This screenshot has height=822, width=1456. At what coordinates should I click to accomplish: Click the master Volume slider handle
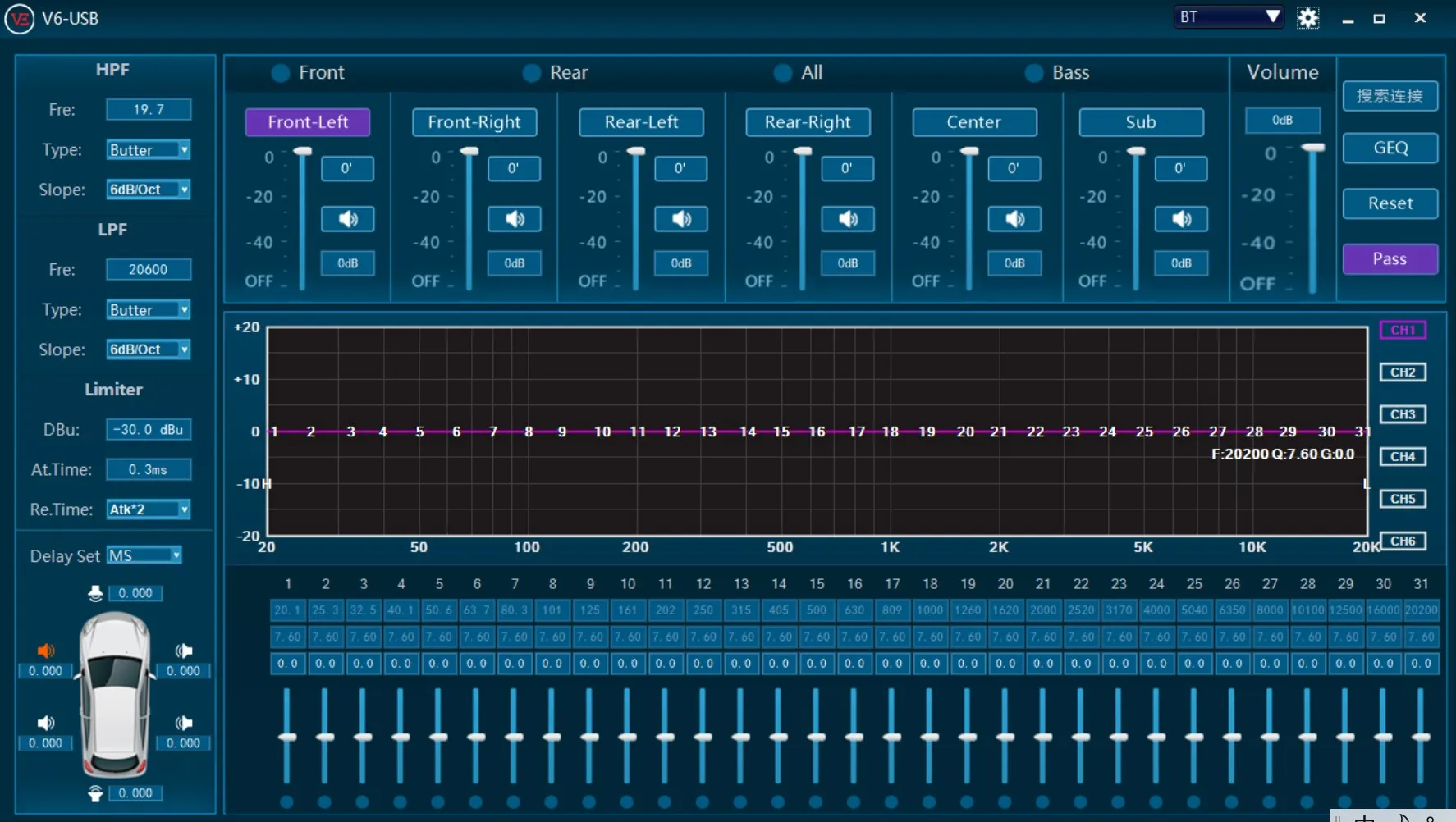pyautogui.click(x=1313, y=148)
